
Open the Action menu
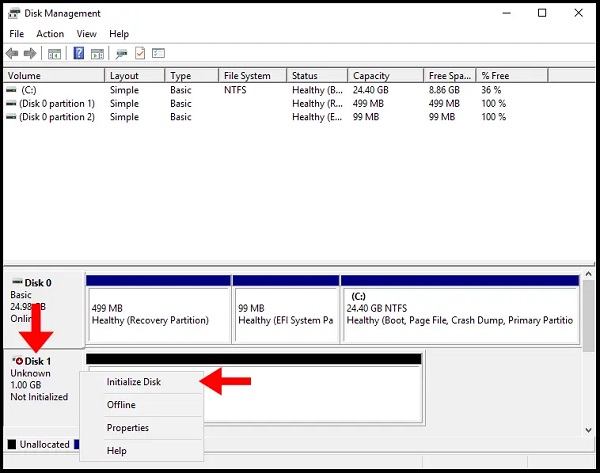tap(50, 34)
